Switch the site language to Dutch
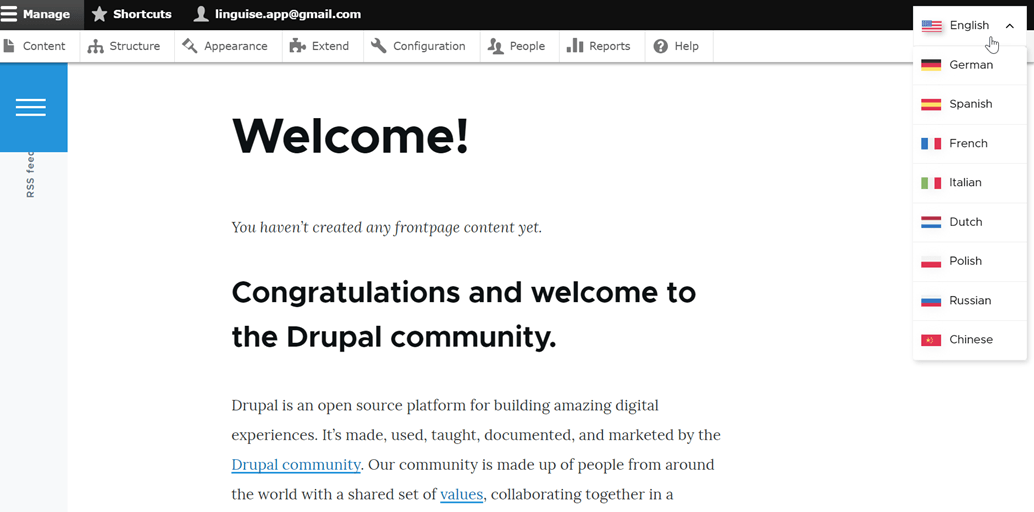This screenshot has width=1034, height=512. pos(969,222)
